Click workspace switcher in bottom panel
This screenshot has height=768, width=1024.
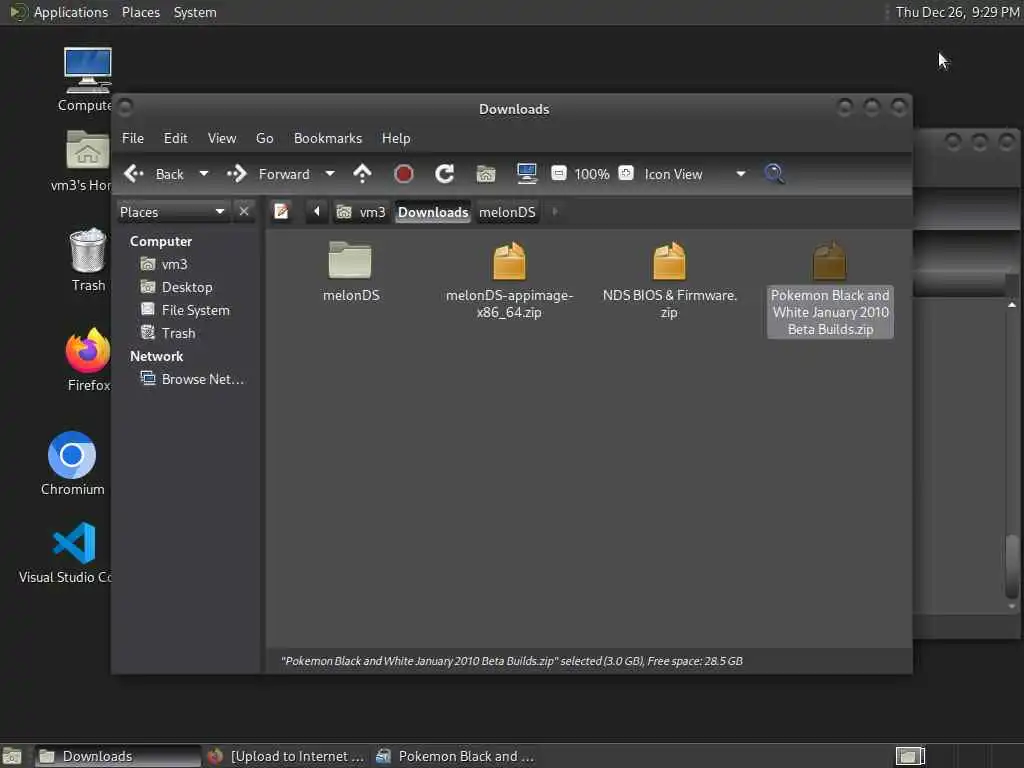(x=910, y=756)
